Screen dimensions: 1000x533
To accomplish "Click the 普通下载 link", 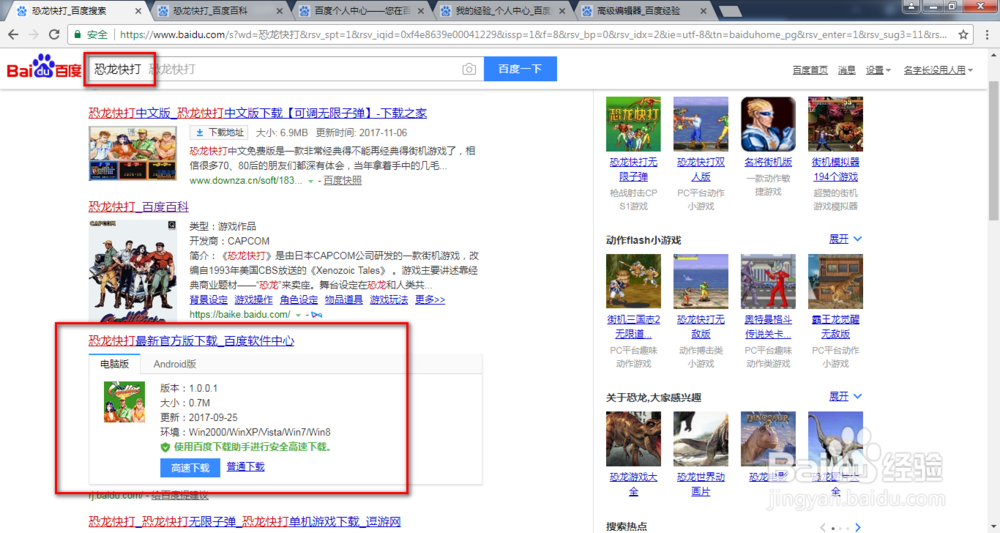I will click(x=246, y=467).
